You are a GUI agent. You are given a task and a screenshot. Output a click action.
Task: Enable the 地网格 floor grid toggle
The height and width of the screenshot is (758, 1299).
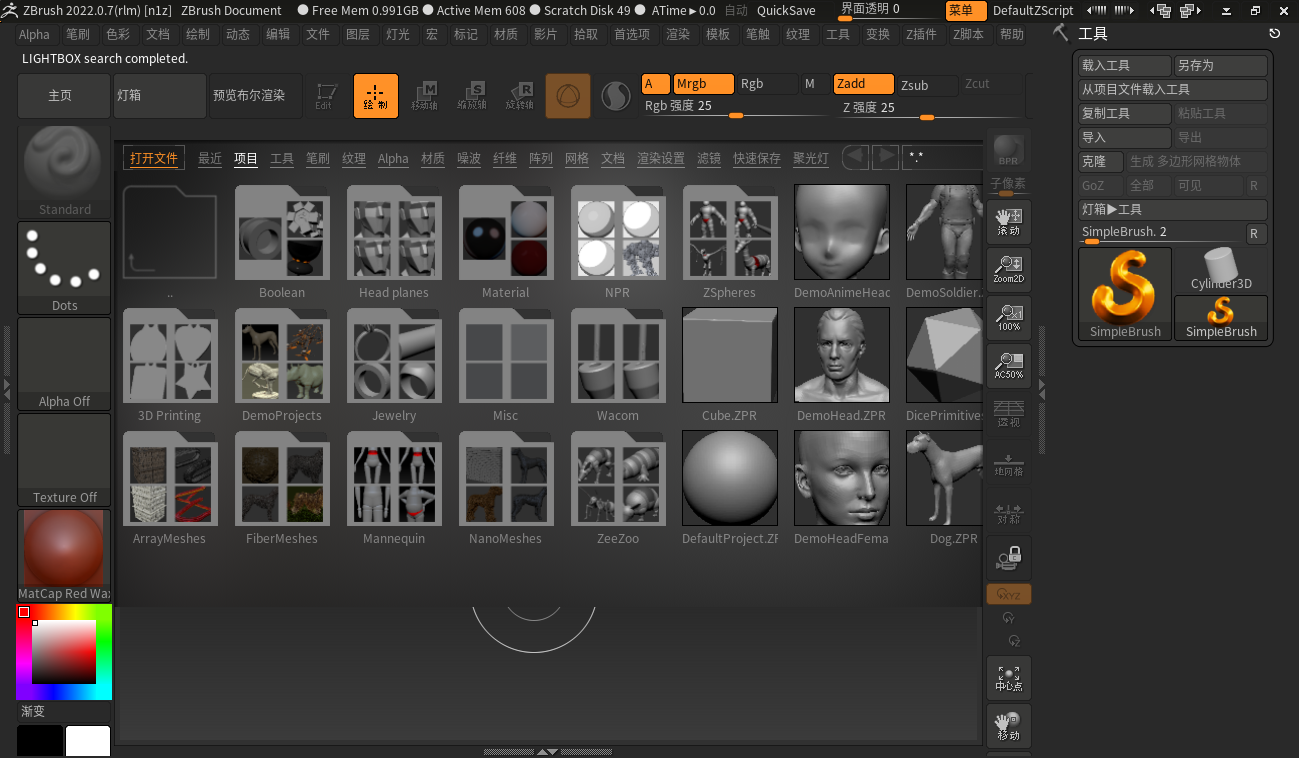(1008, 465)
